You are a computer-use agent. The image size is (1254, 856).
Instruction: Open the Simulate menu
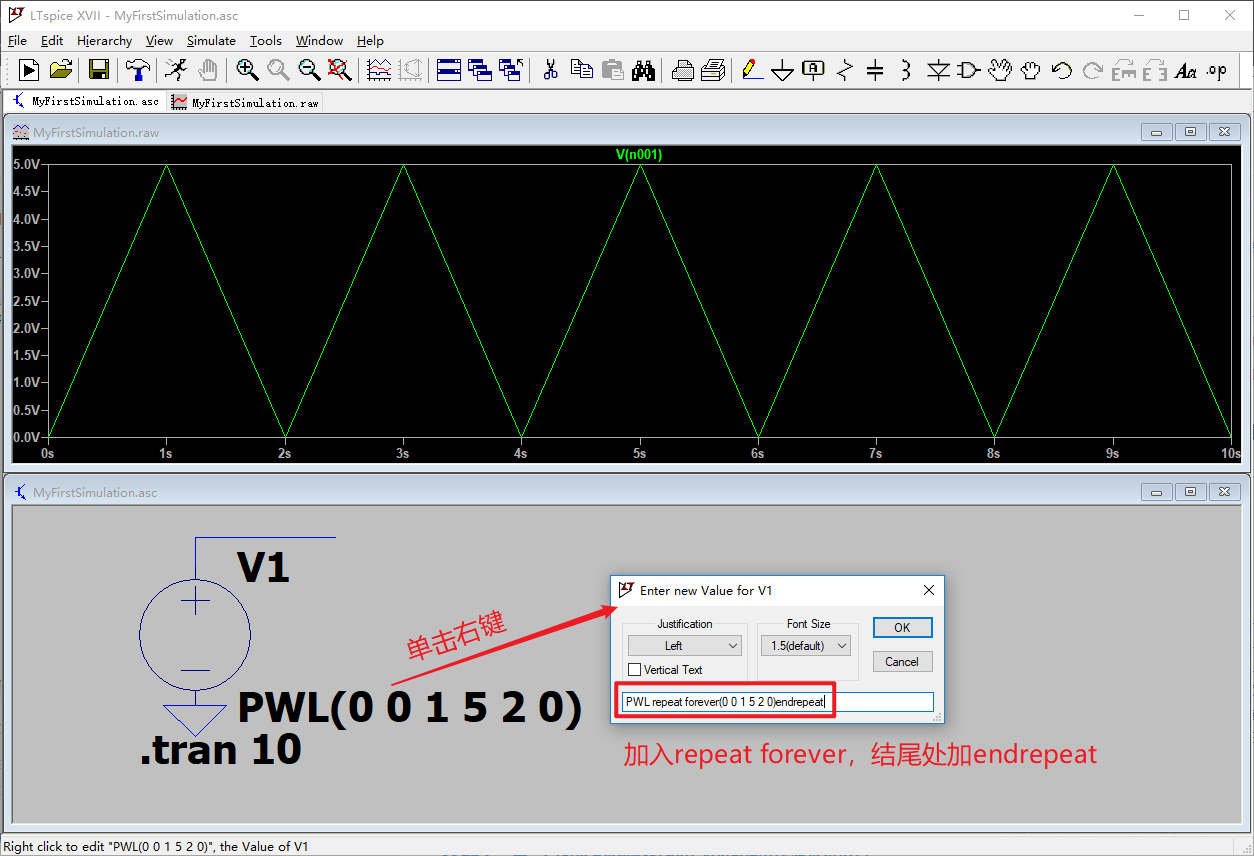click(211, 40)
